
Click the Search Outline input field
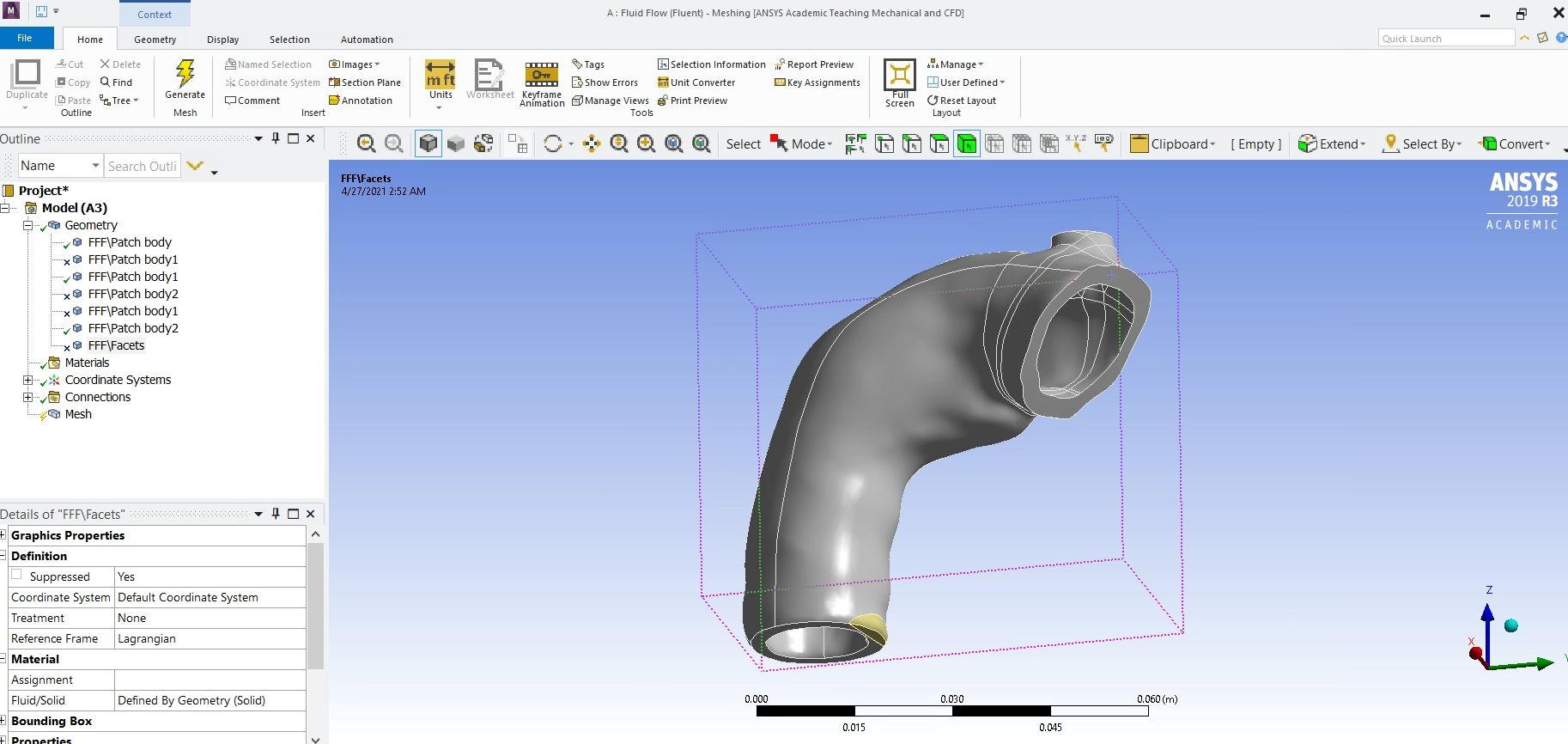pyautogui.click(x=142, y=166)
